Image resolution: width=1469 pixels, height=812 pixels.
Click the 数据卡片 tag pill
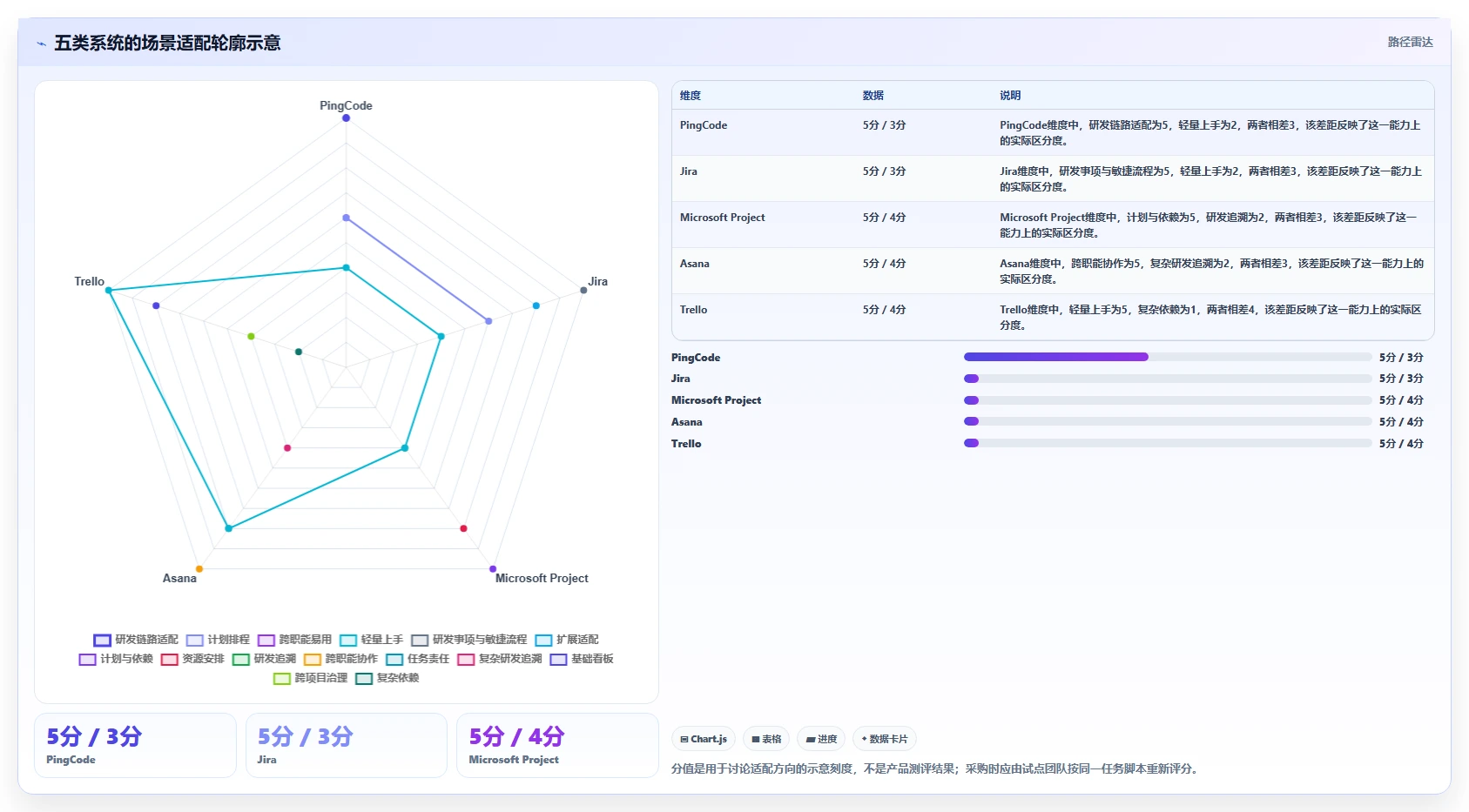tap(885, 739)
